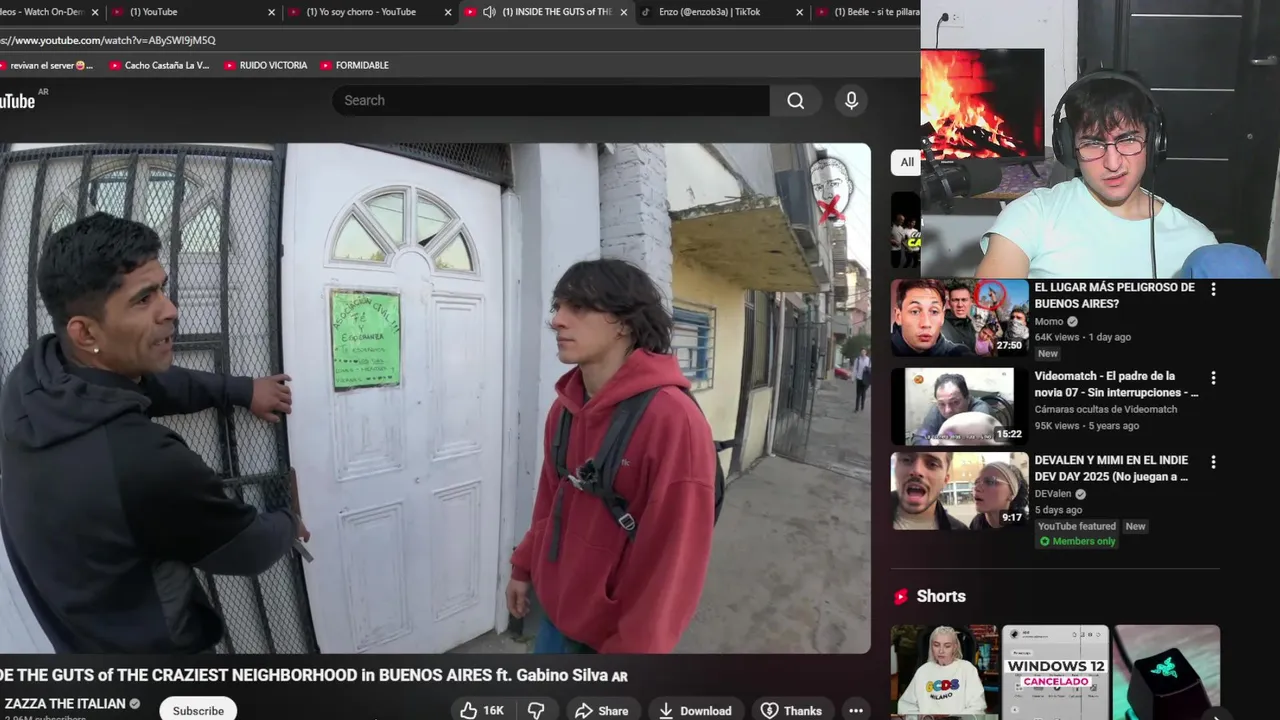
Task: Click the YouTube logo
Action: click(x=18, y=100)
